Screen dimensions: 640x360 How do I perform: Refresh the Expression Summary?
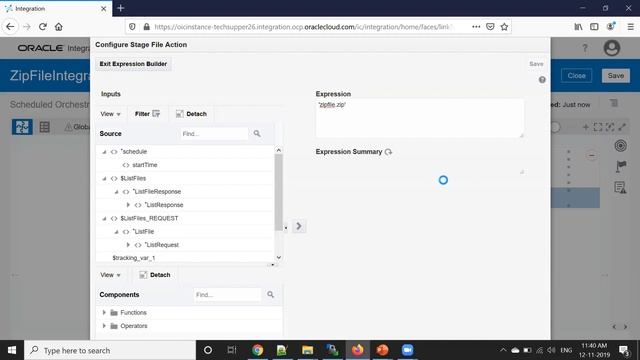pos(388,152)
